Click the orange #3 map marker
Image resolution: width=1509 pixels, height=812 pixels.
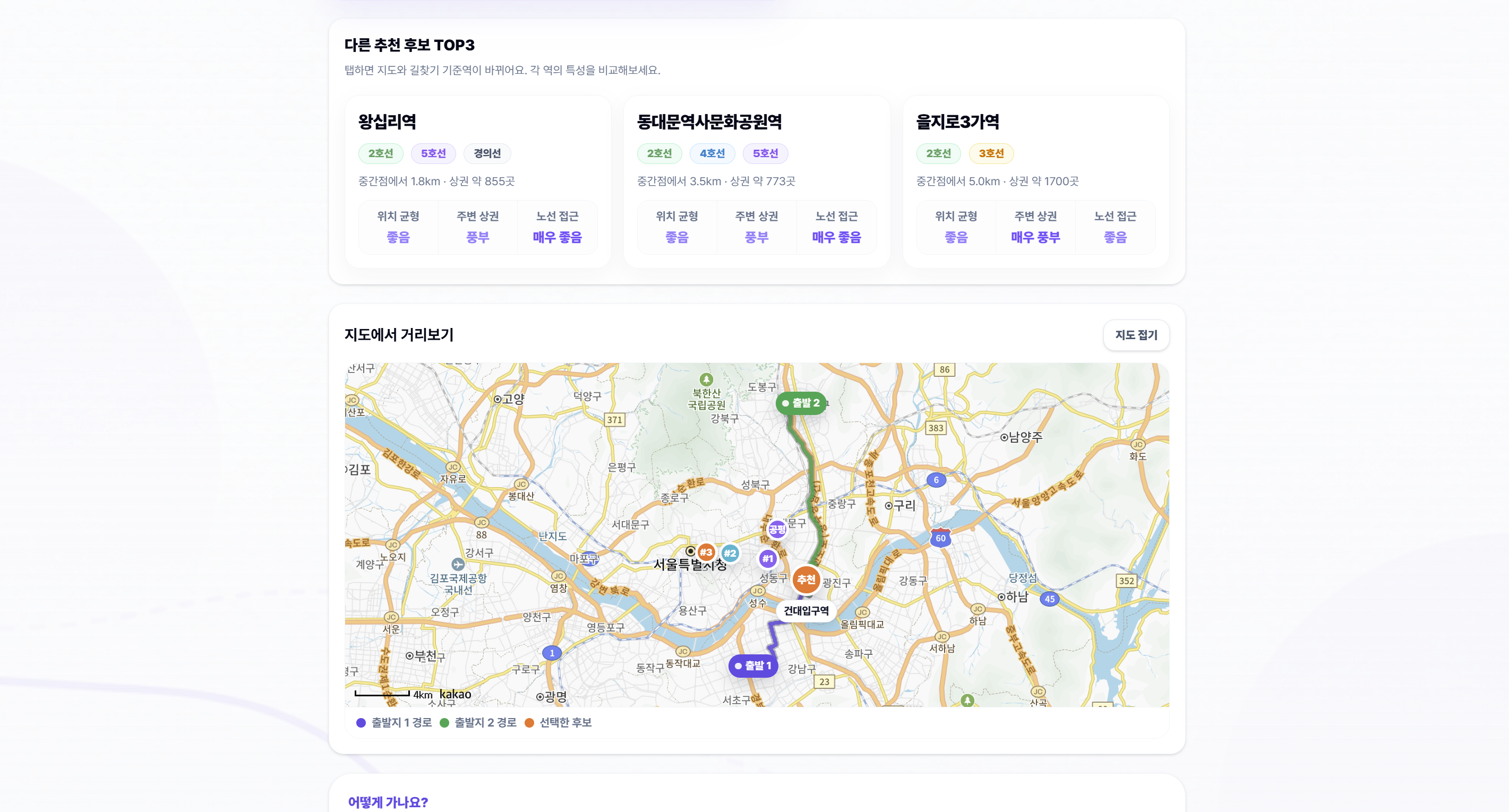click(x=706, y=551)
